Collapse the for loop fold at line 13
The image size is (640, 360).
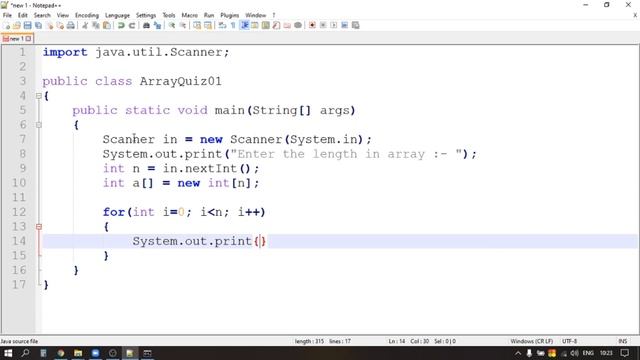coord(39,227)
